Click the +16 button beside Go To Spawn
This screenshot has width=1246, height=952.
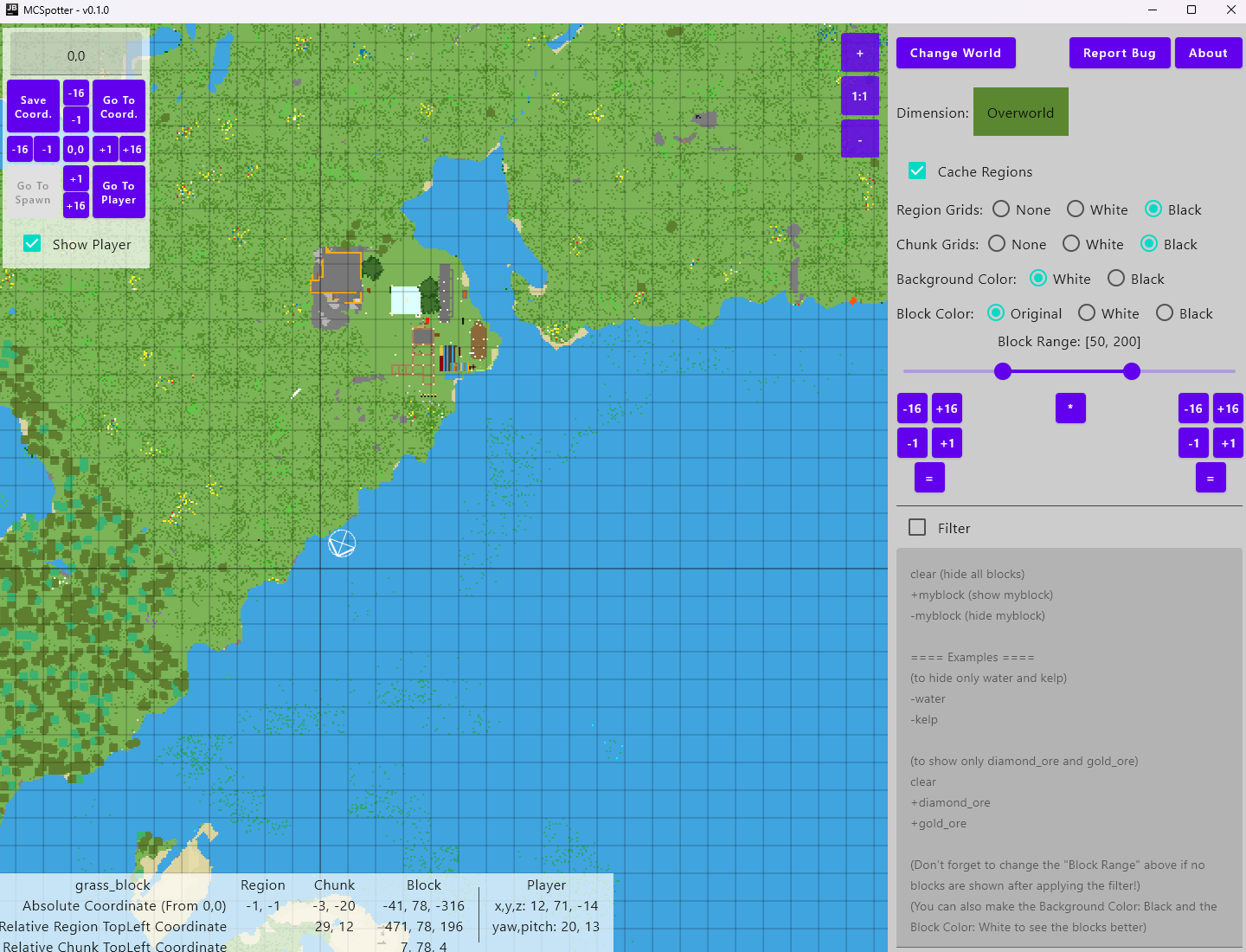[x=76, y=205]
